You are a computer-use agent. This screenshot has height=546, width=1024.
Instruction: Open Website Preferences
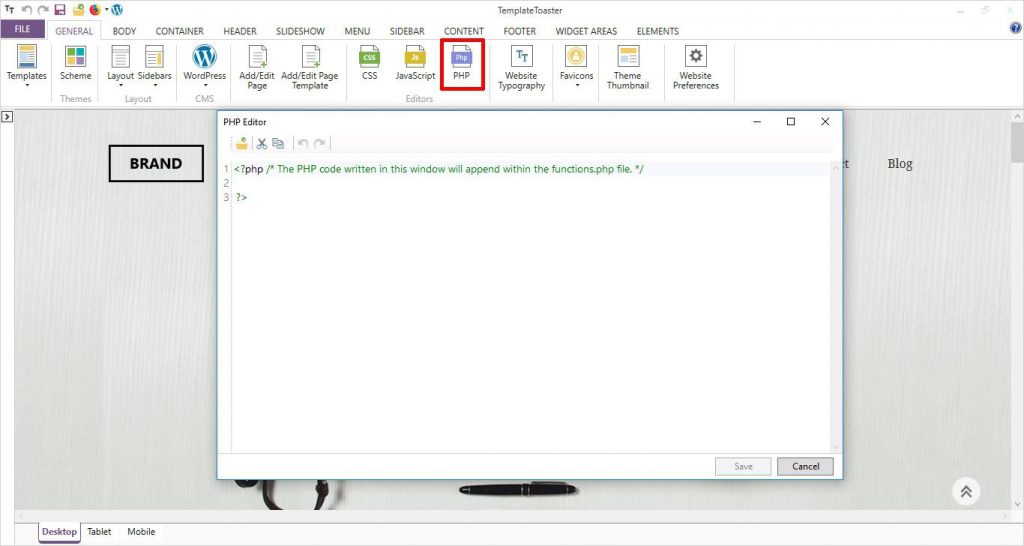point(696,67)
